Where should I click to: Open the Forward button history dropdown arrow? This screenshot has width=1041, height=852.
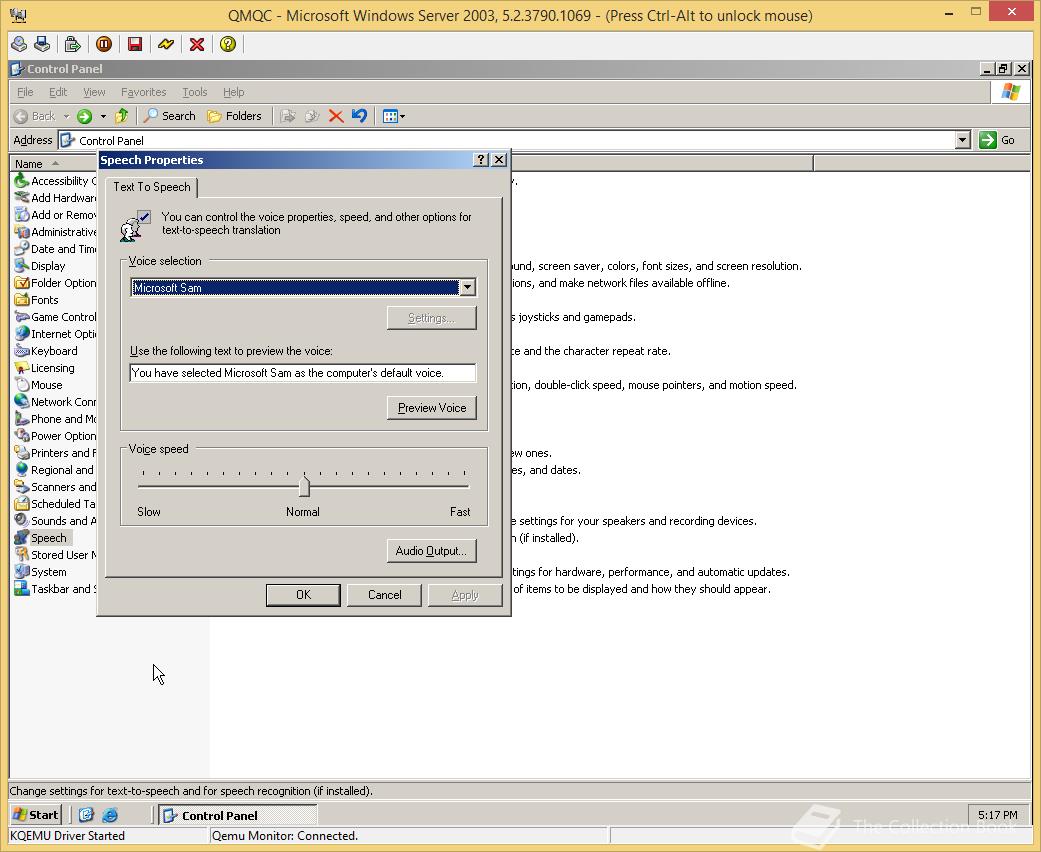[x=103, y=116]
